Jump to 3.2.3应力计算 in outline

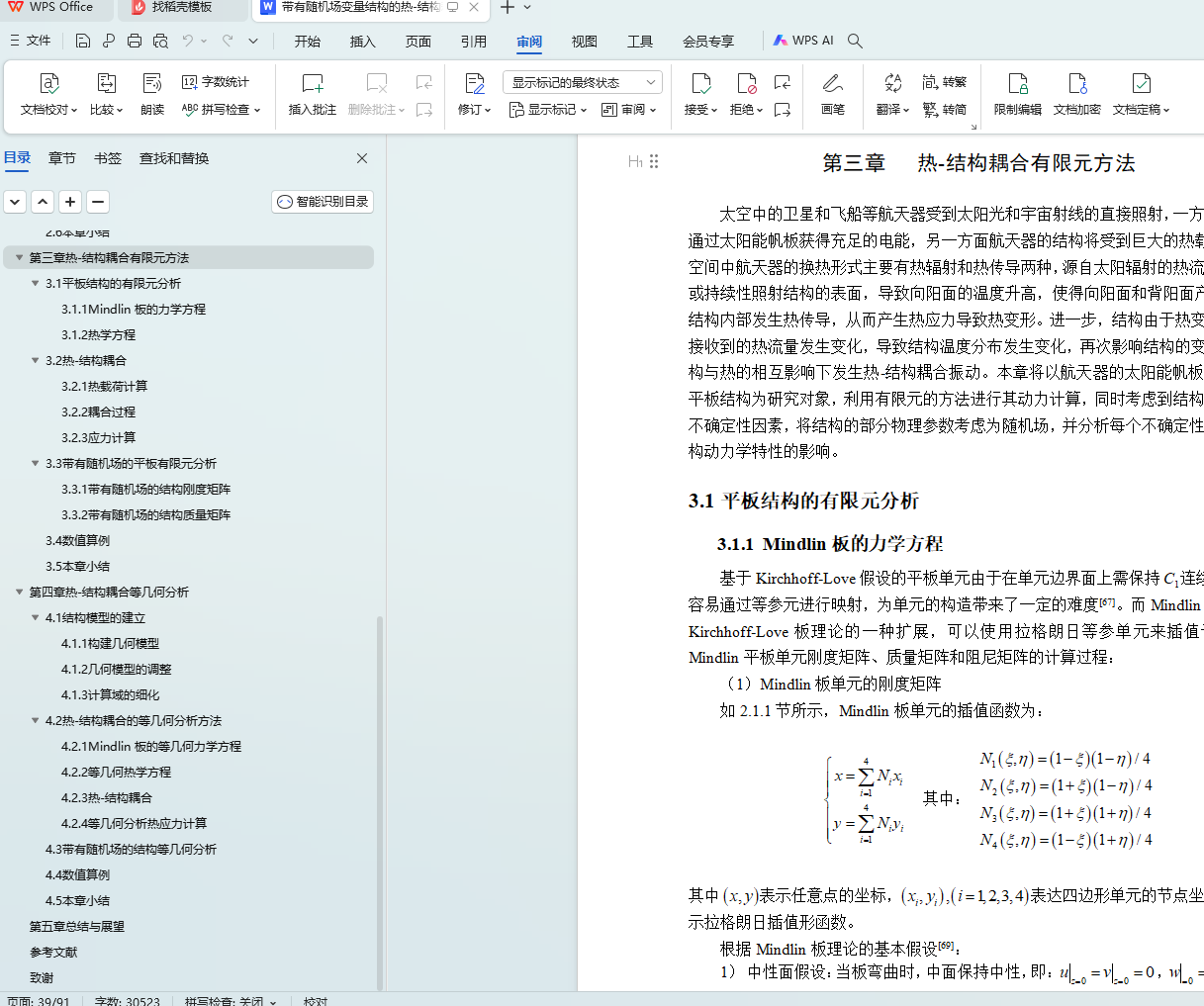98,438
